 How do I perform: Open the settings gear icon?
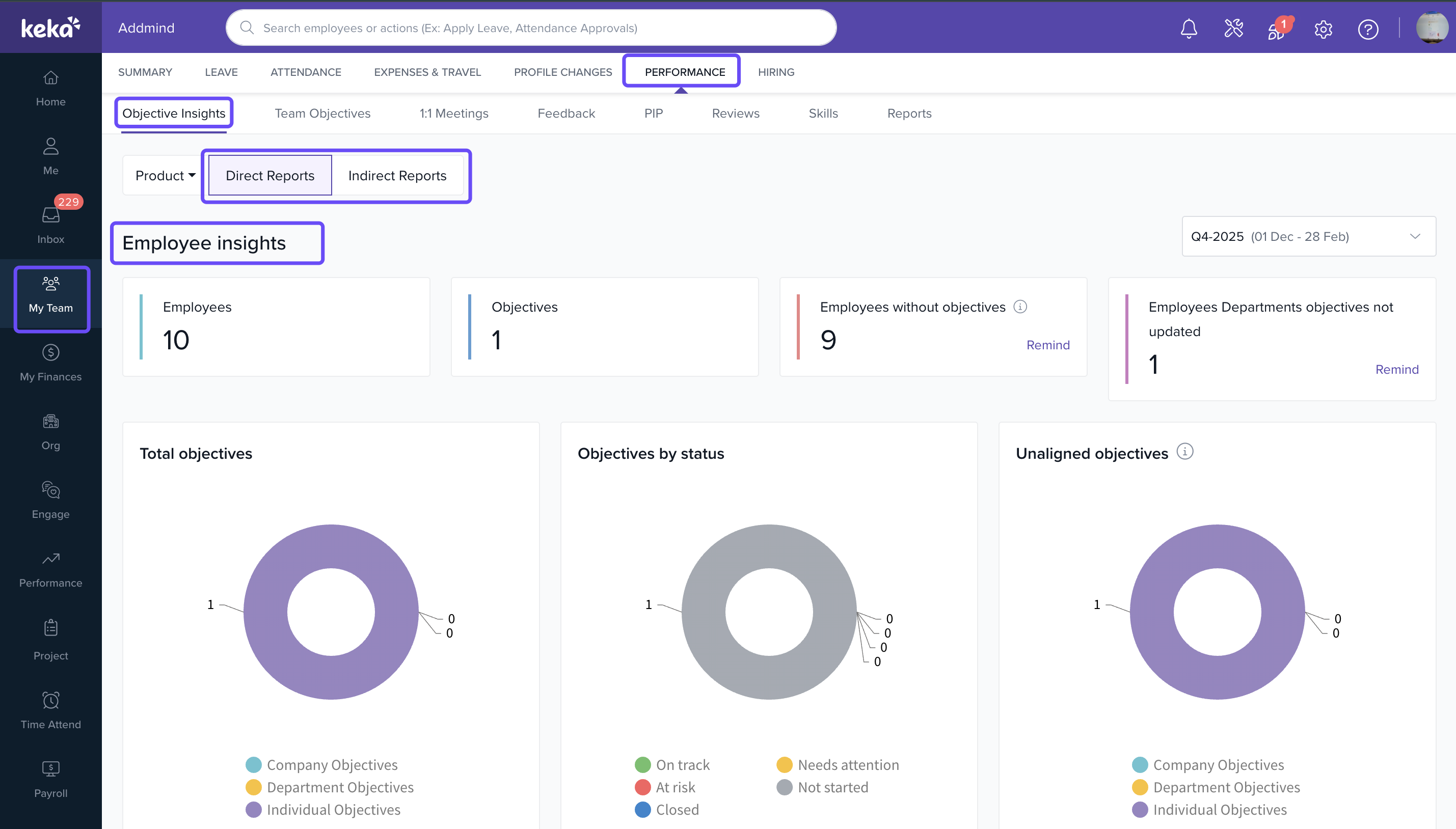[1323, 29]
